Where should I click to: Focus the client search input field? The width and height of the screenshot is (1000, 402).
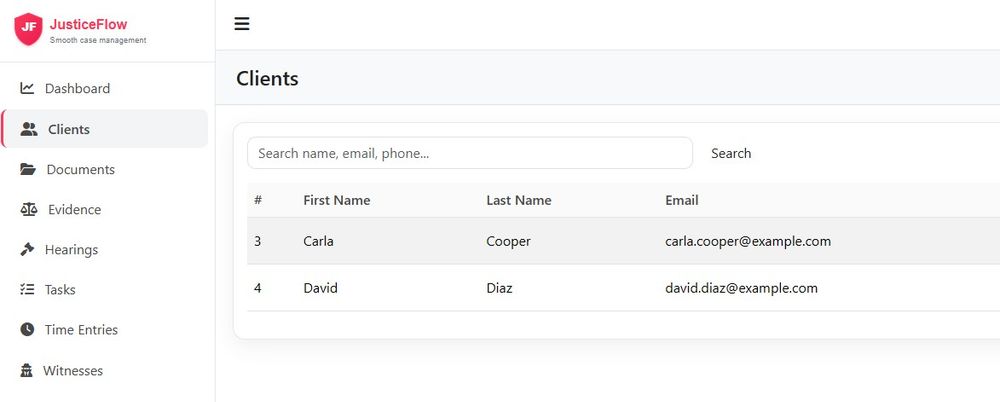tap(469, 153)
